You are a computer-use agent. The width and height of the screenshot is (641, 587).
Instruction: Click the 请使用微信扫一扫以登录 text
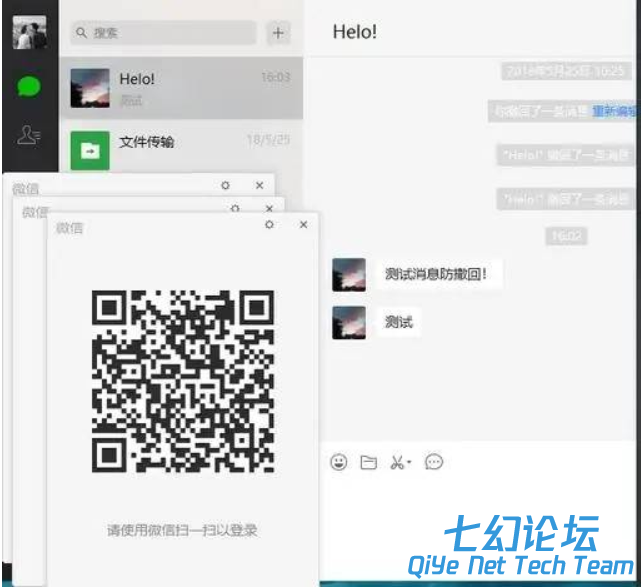tap(182, 530)
